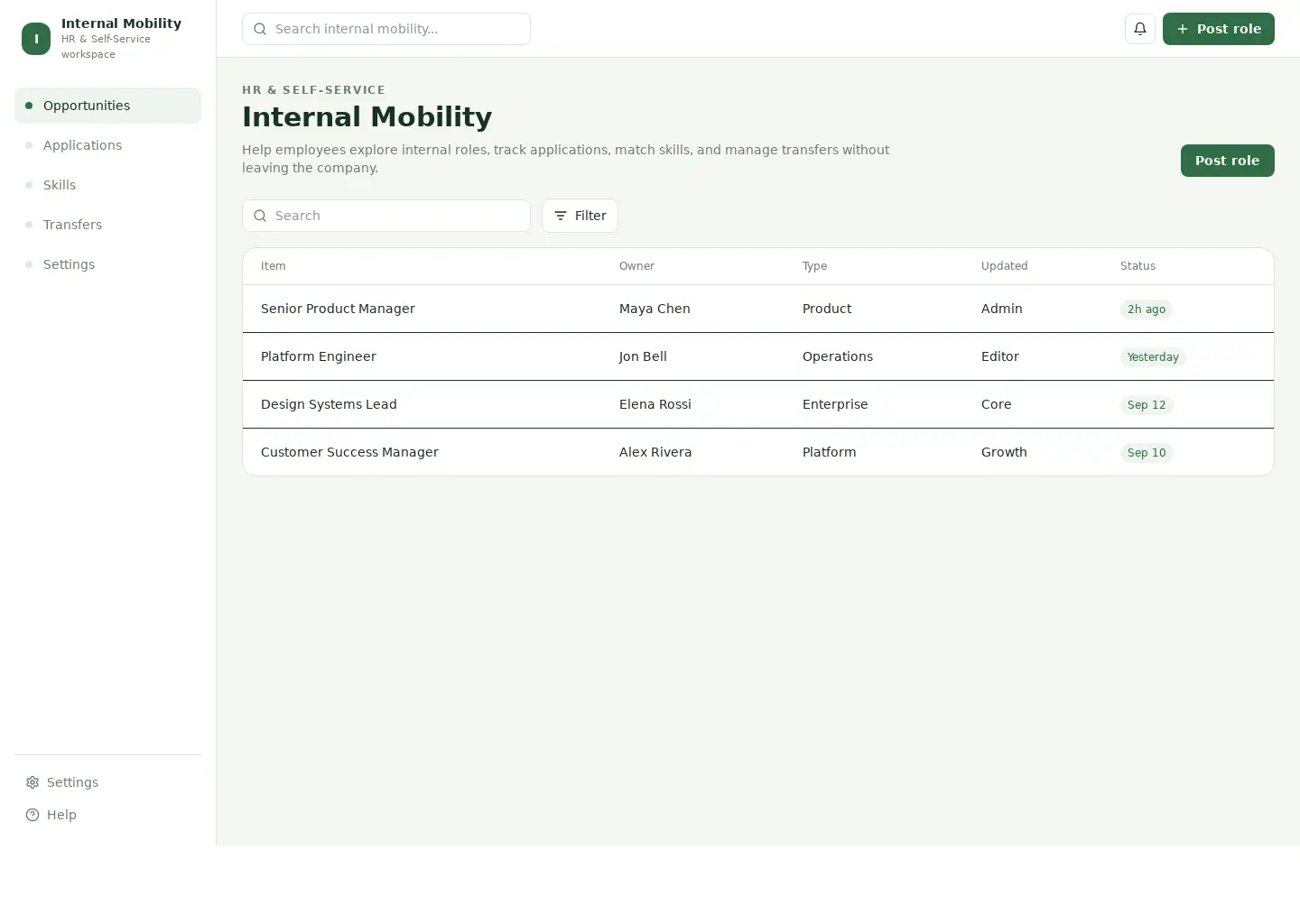Click the Enterprise type cell
The width and height of the screenshot is (1300, 924).
pos(835,404)
